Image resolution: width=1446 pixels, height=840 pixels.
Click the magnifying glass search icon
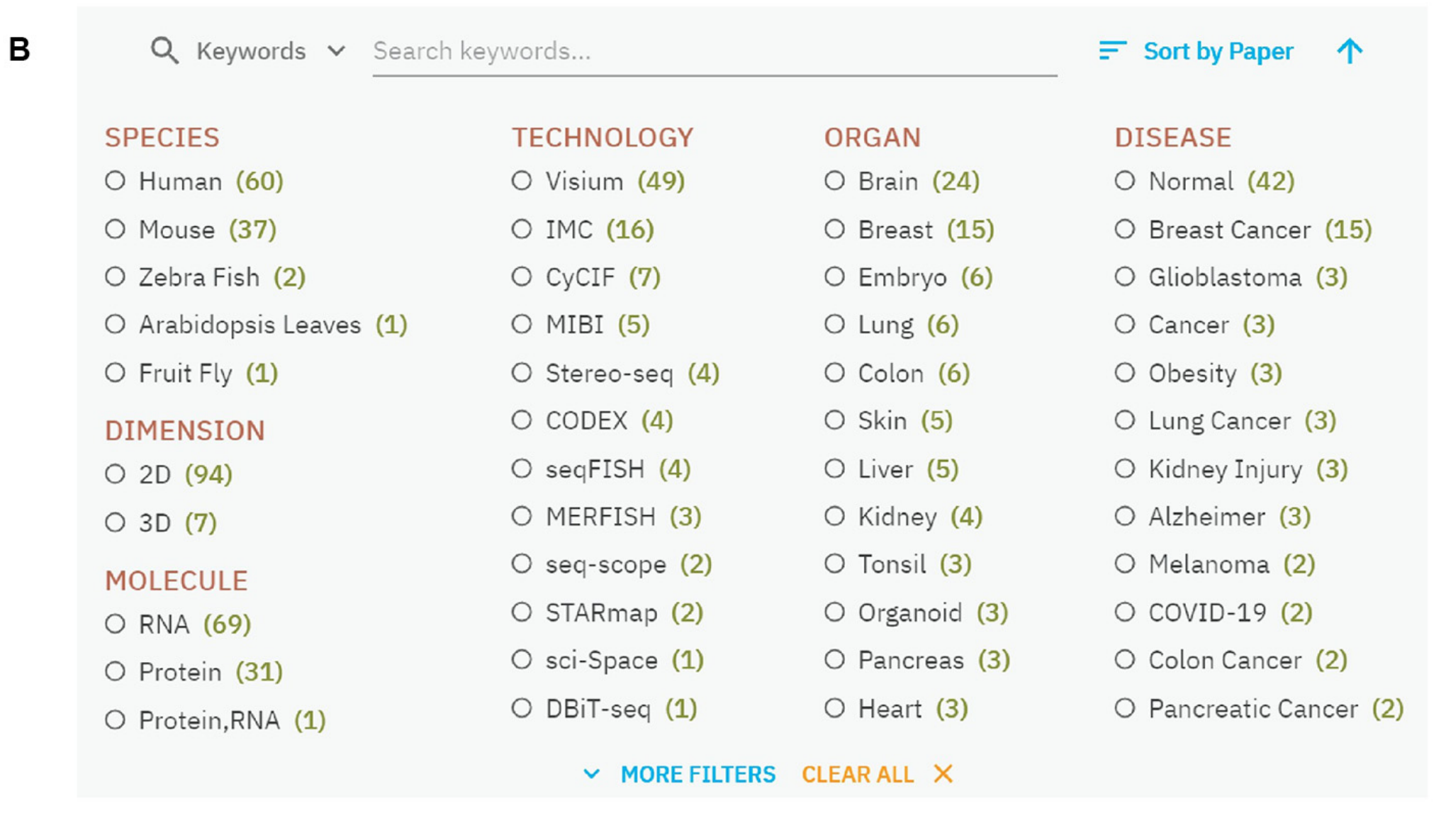coord(164,51)
